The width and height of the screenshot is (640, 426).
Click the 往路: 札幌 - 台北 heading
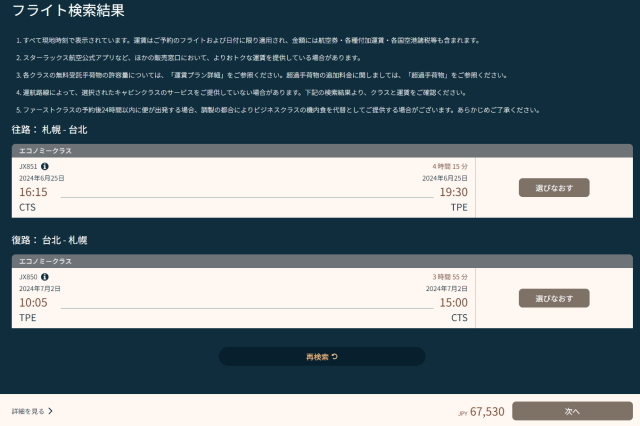pyautogui.click(x=50, y=130)
